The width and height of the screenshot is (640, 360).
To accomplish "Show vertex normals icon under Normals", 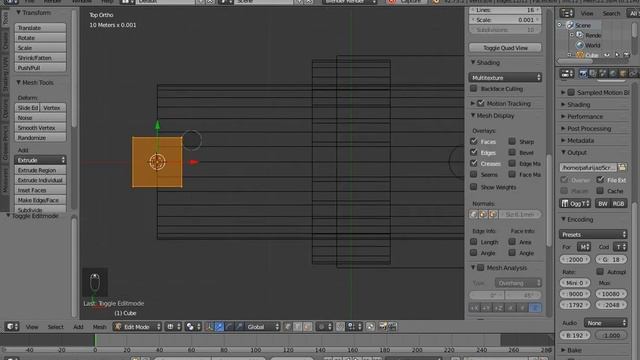I will pos(474,214).
